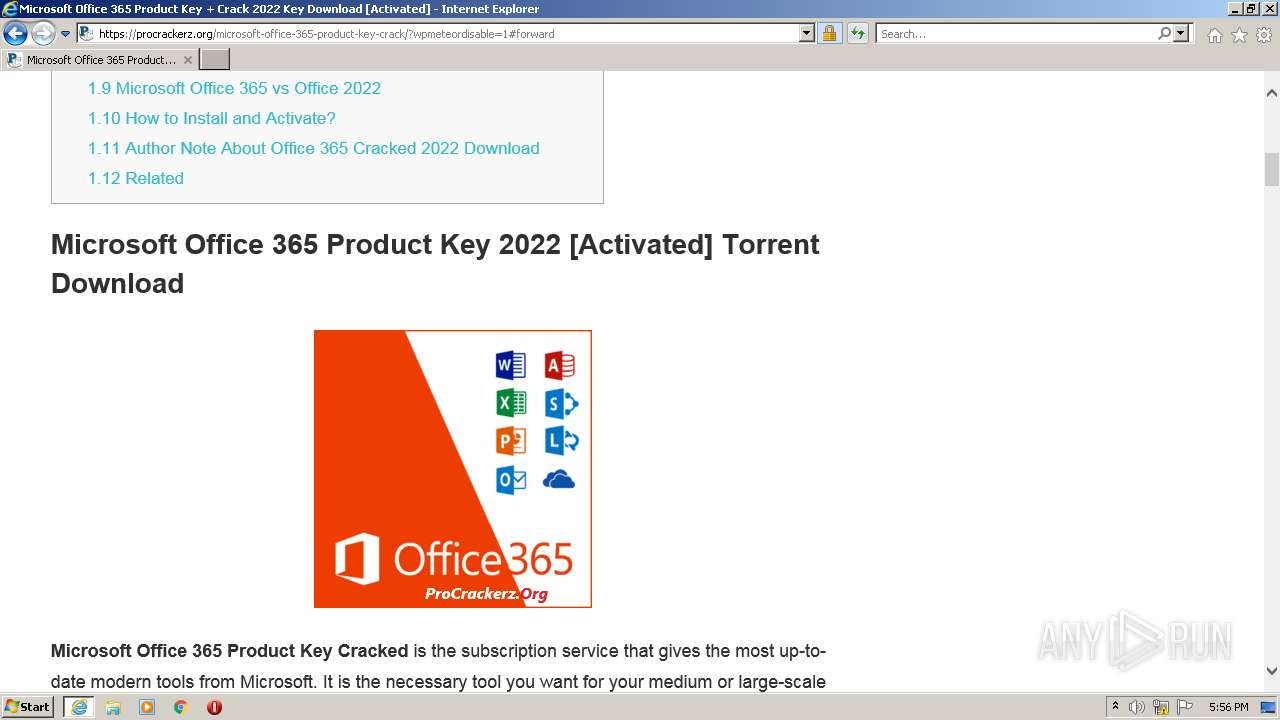The image size is (1280, 720).
Task: Click the security lock icon
Action: [x=829, y=34]
